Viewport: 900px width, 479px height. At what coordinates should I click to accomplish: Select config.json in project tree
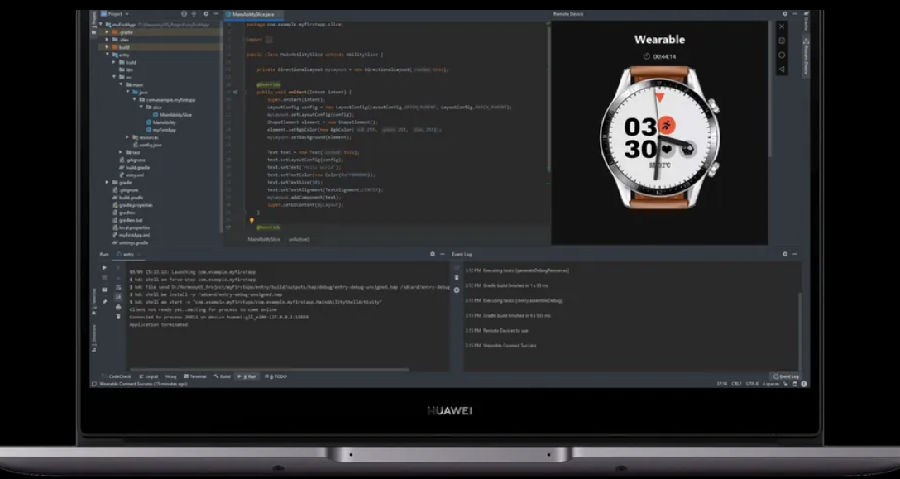[148, 145]
